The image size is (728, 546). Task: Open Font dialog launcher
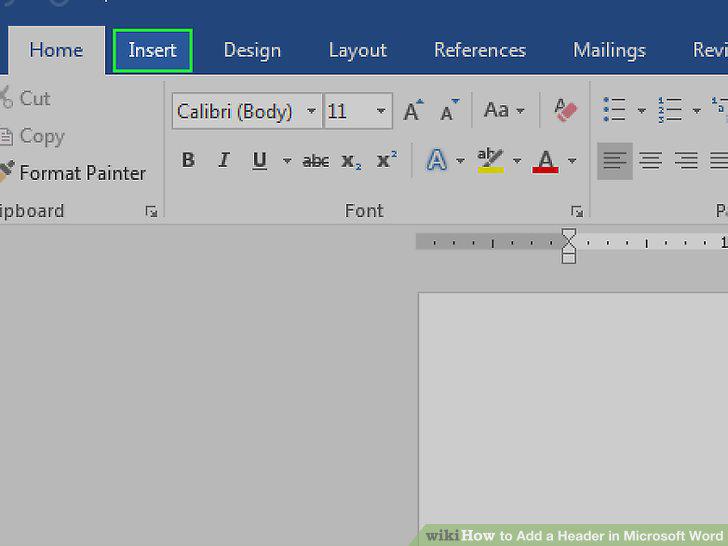577,212
